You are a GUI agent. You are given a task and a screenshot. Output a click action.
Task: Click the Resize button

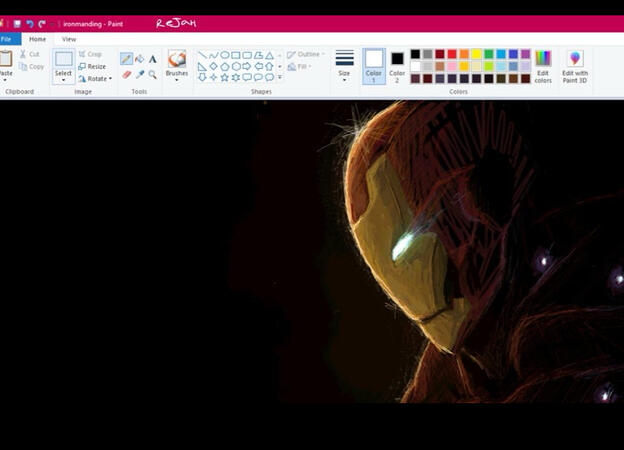tap(93, 66)
